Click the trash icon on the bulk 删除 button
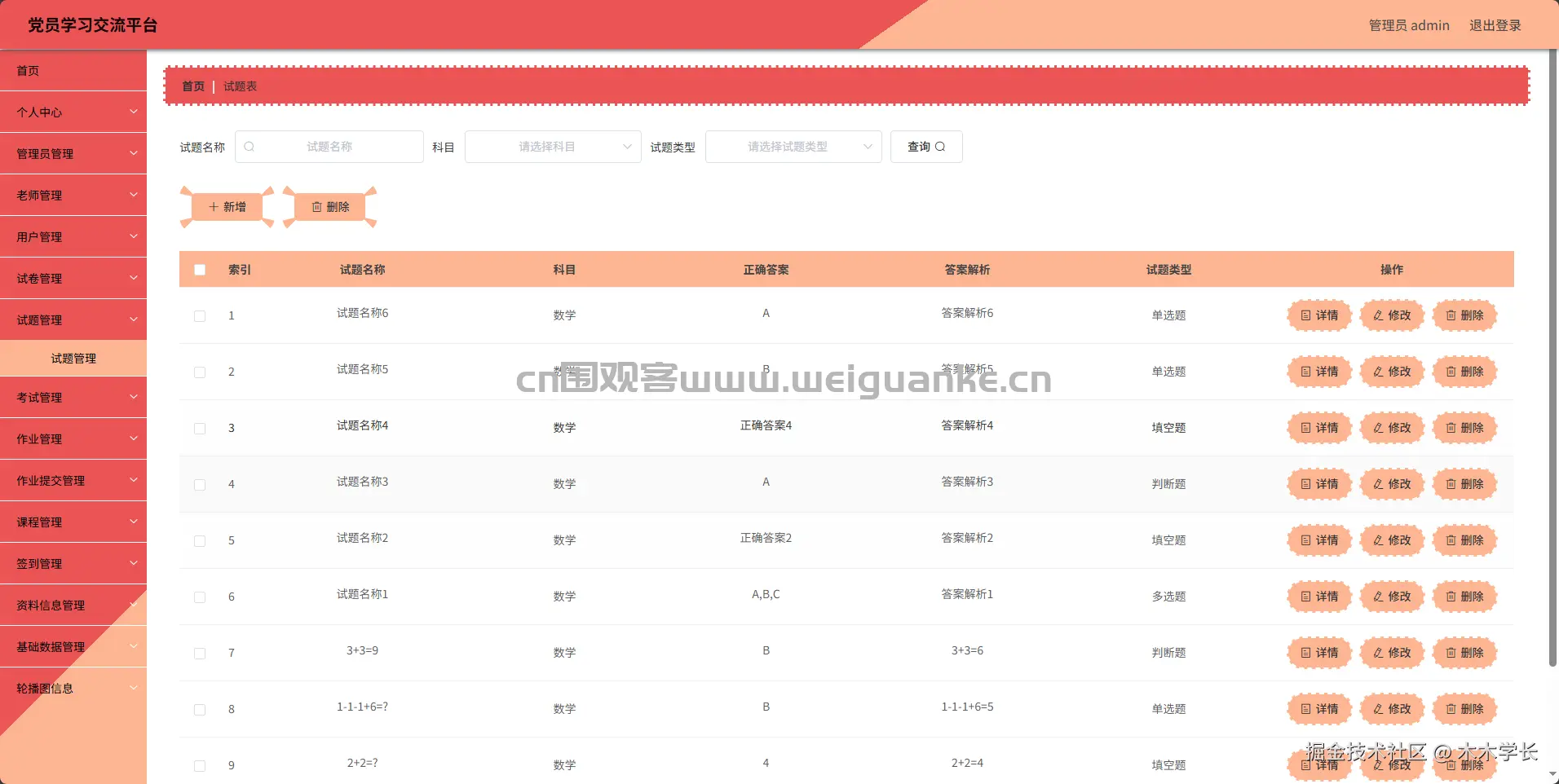 tap(317, 206)
